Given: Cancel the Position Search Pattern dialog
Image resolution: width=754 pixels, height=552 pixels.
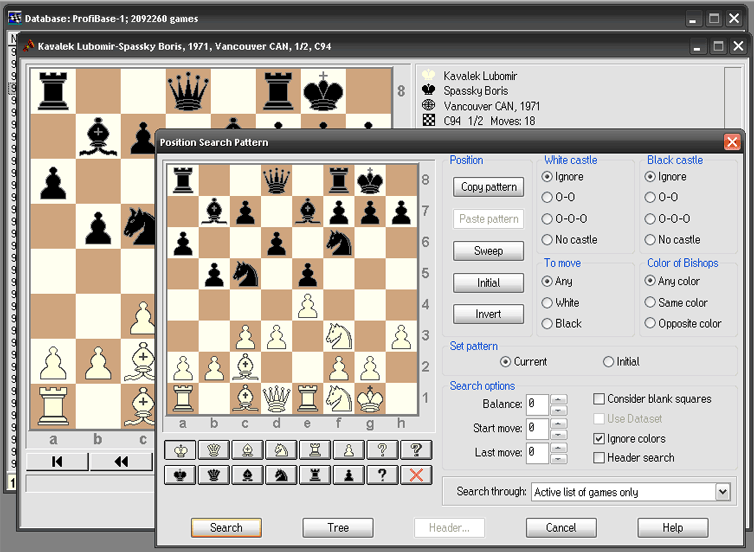Looking at the screenshot, I should click(561, 527).
